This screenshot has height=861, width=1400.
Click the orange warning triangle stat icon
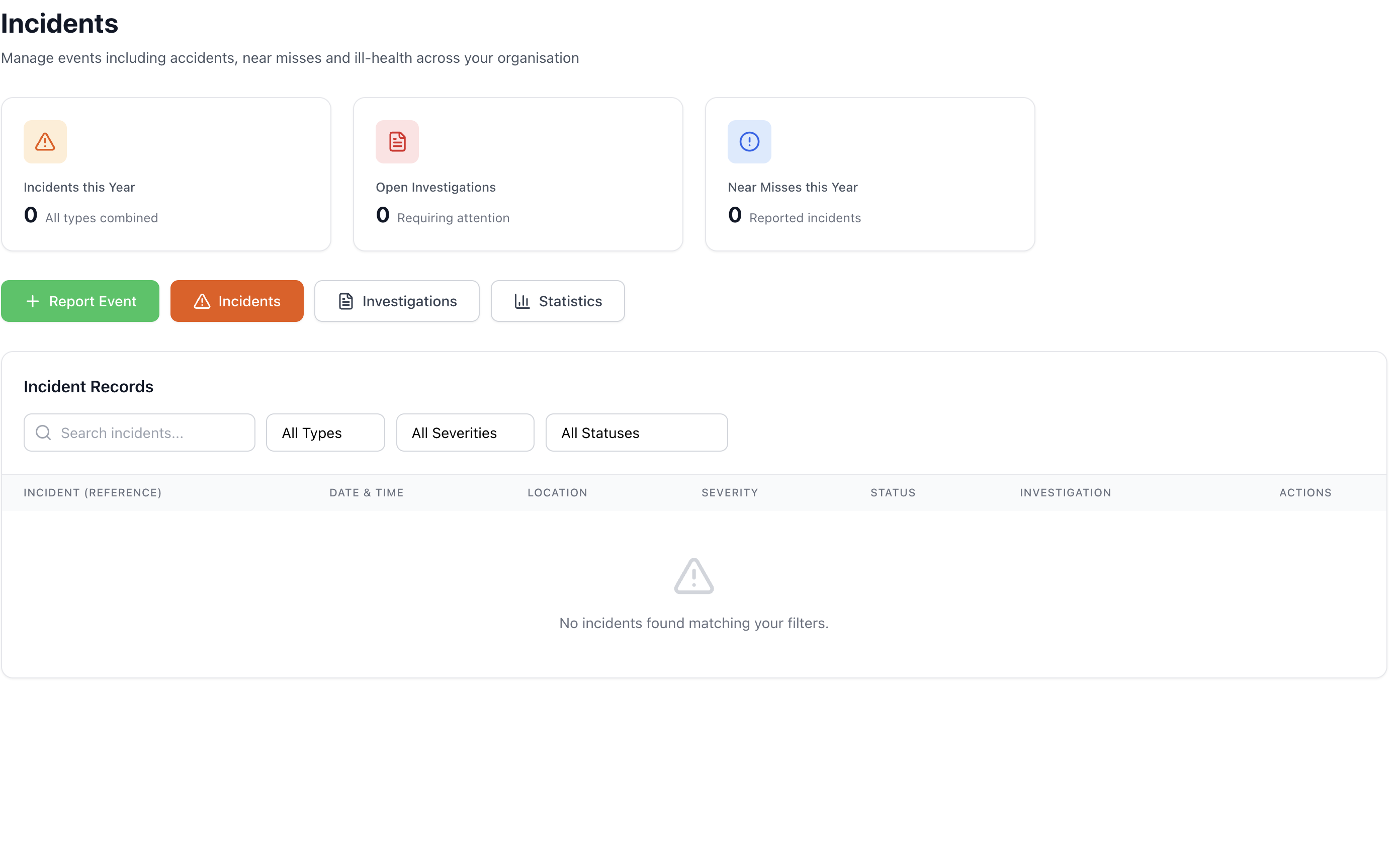coord(45,142)
